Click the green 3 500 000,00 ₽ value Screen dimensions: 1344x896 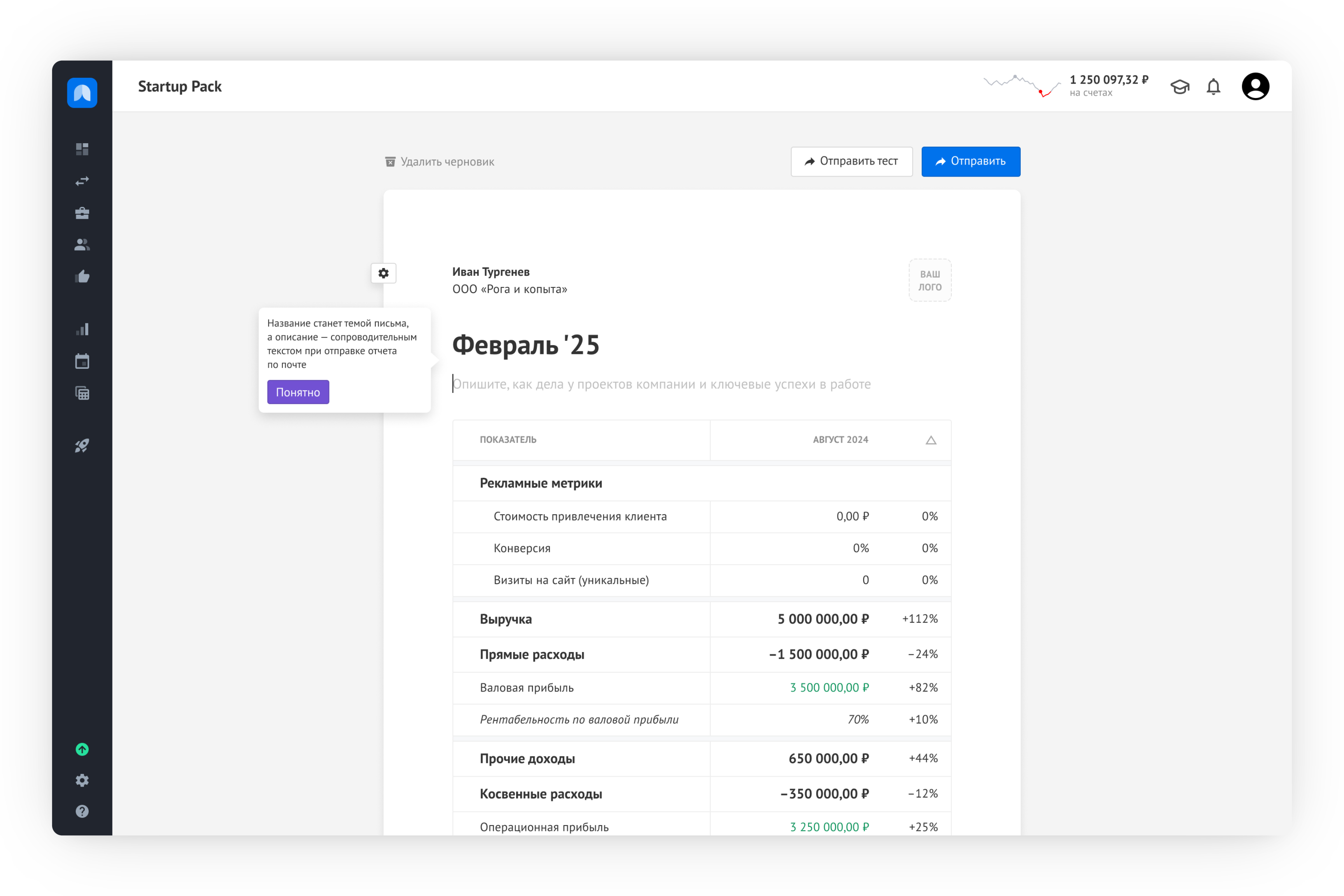pyautogui.click(x=829, y=688)
